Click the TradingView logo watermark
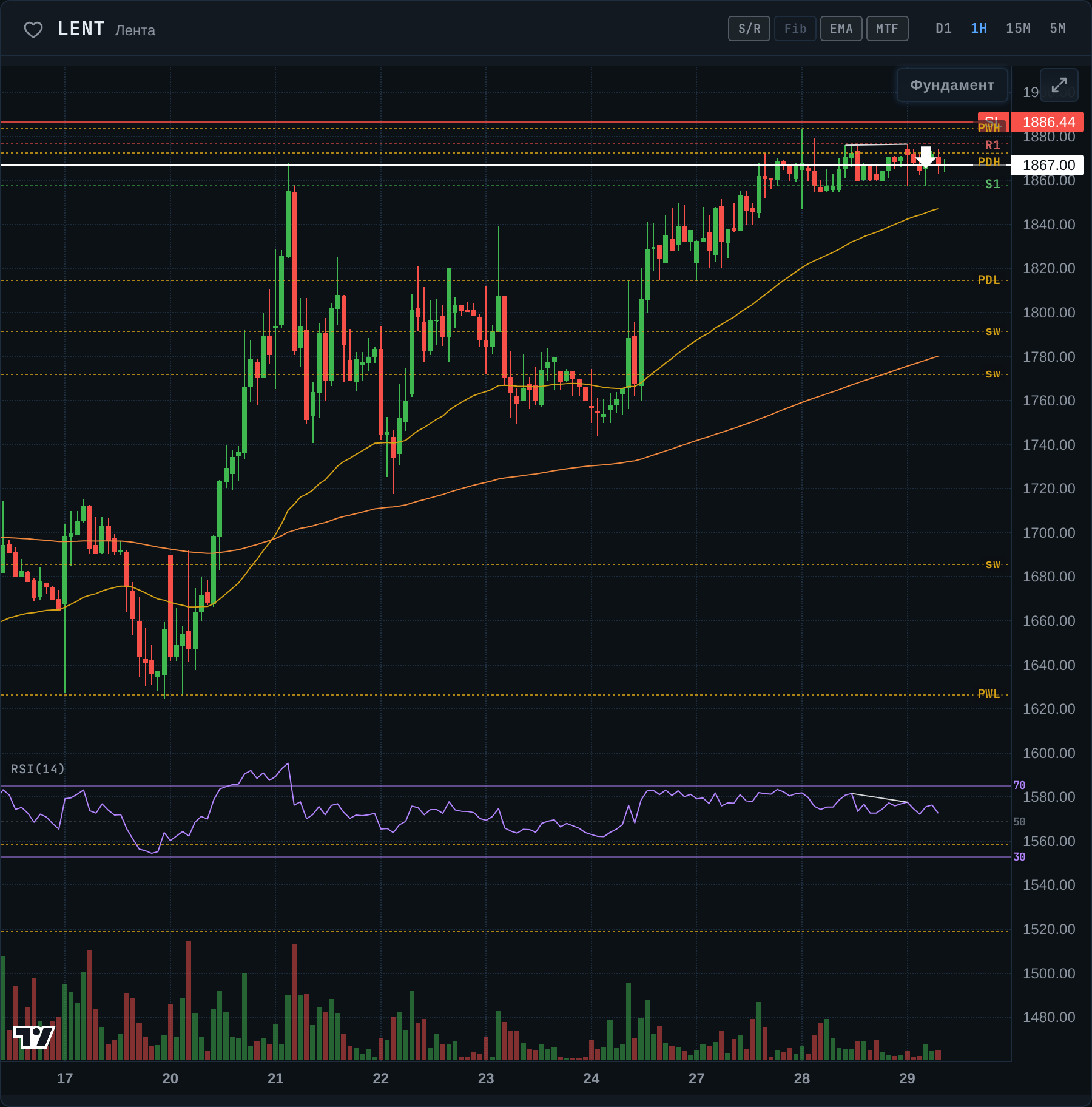Screen dimensions: 1092x1107 (x=34, y=1037)
